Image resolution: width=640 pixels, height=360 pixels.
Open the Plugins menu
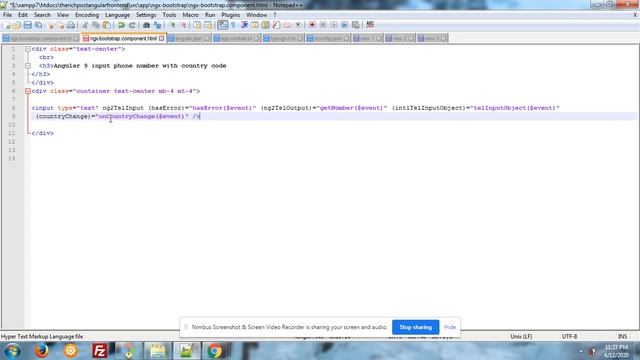tap(231, 15)
